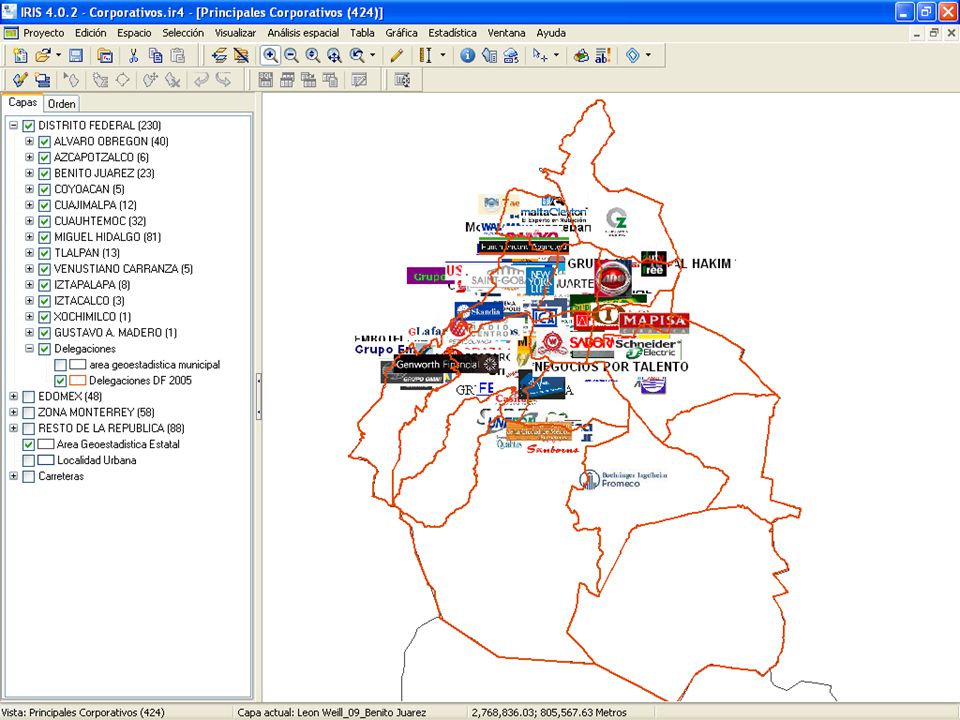Check the Localidad Urbana layer
Screen dimensions: 960x720
28,460
